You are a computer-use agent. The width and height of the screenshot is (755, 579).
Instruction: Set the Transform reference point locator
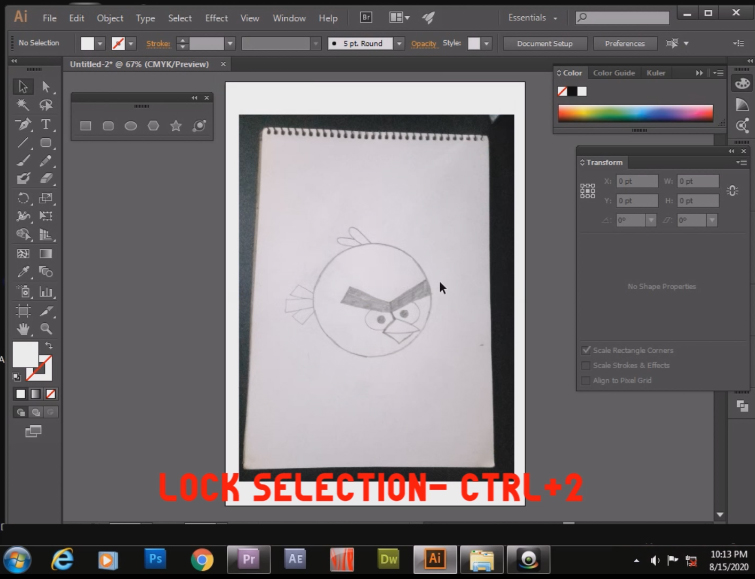click(x=587, y=191)
